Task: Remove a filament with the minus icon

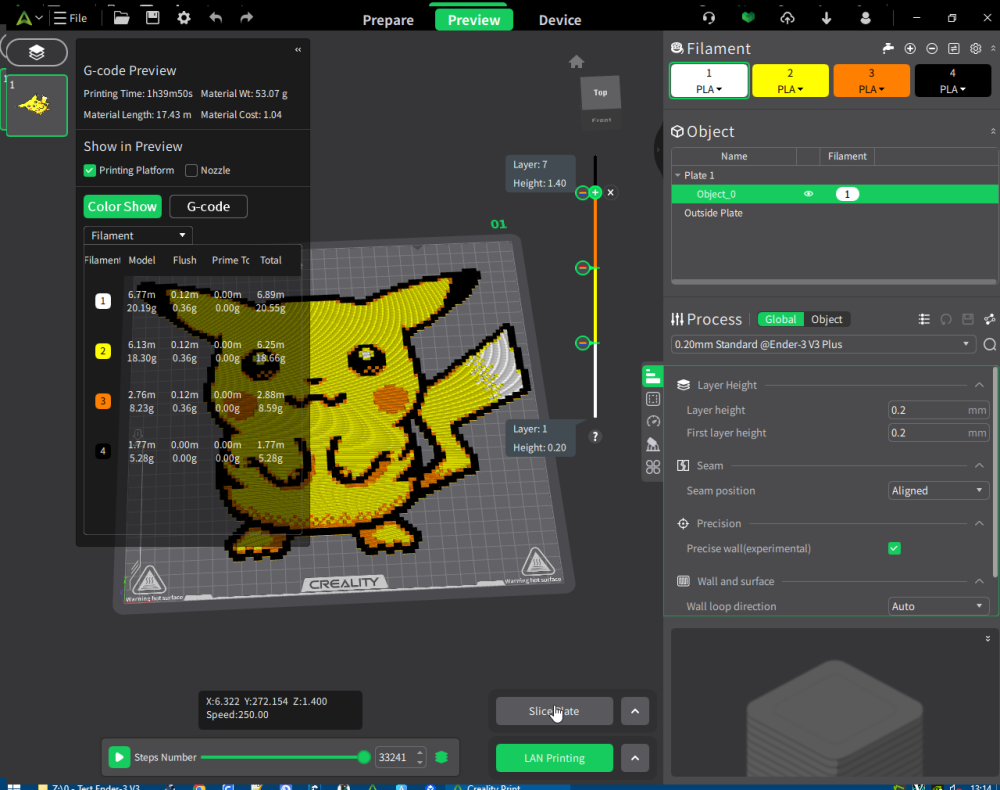Action: (932, 48)
